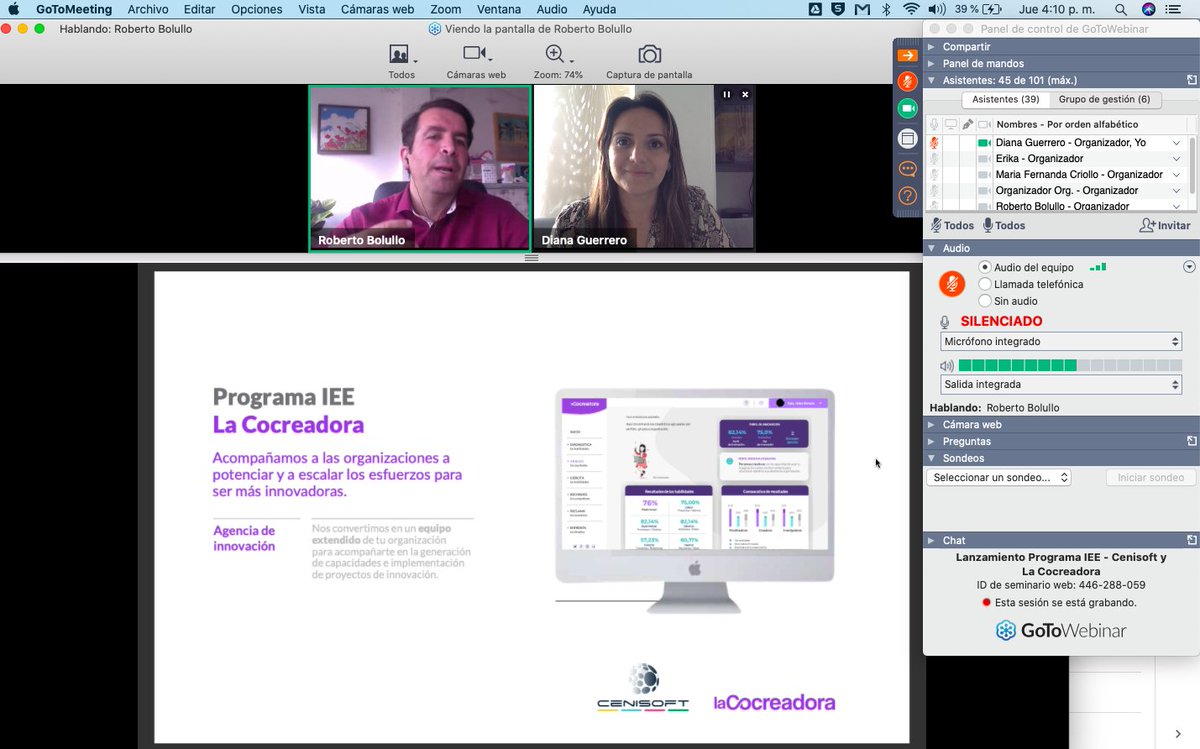Click Captura de pantalla camera icon
The width and height of the screenshot is (1200, 749).
point(649,54)
